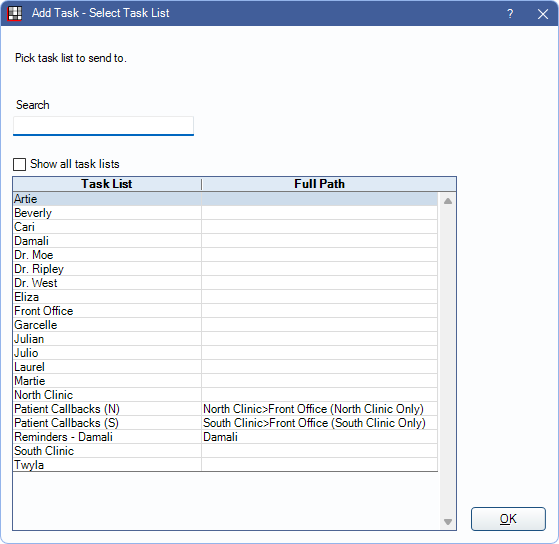This screenshot has width=559, height=544.
Task: Open the help question mark button
Action: [510, 14]
